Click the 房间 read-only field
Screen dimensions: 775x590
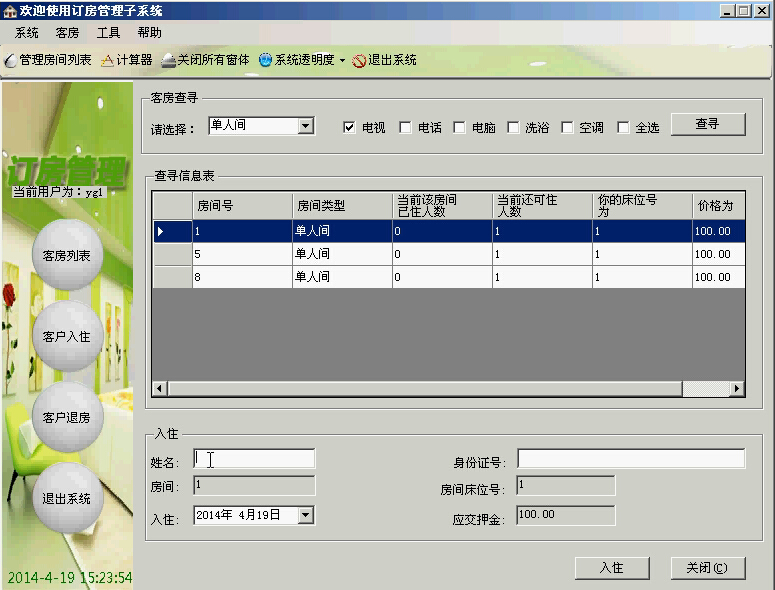pos(254,485)
